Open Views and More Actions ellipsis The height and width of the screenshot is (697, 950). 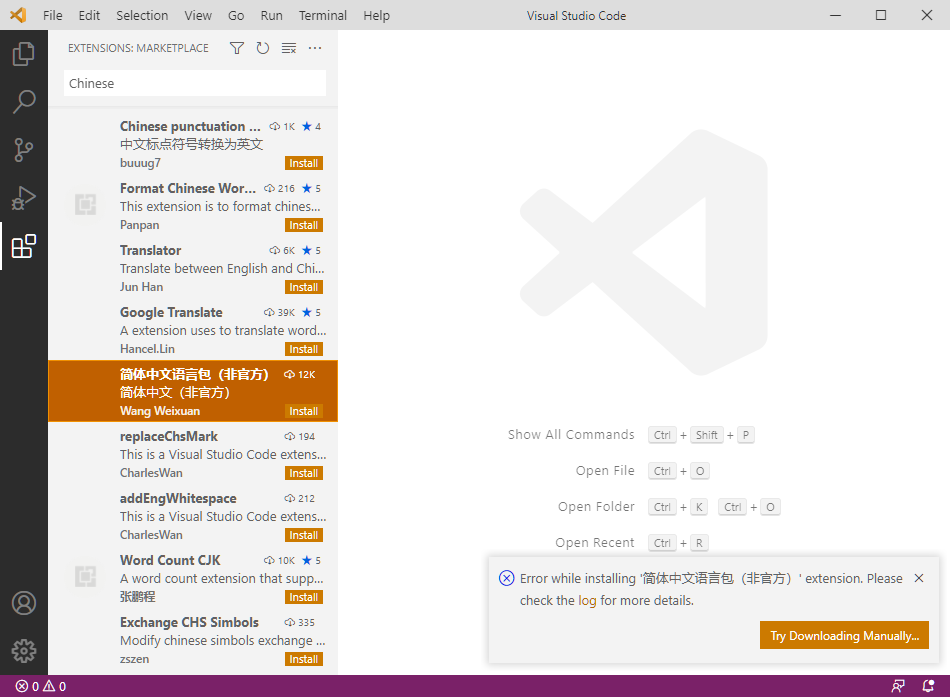[315, 48]
